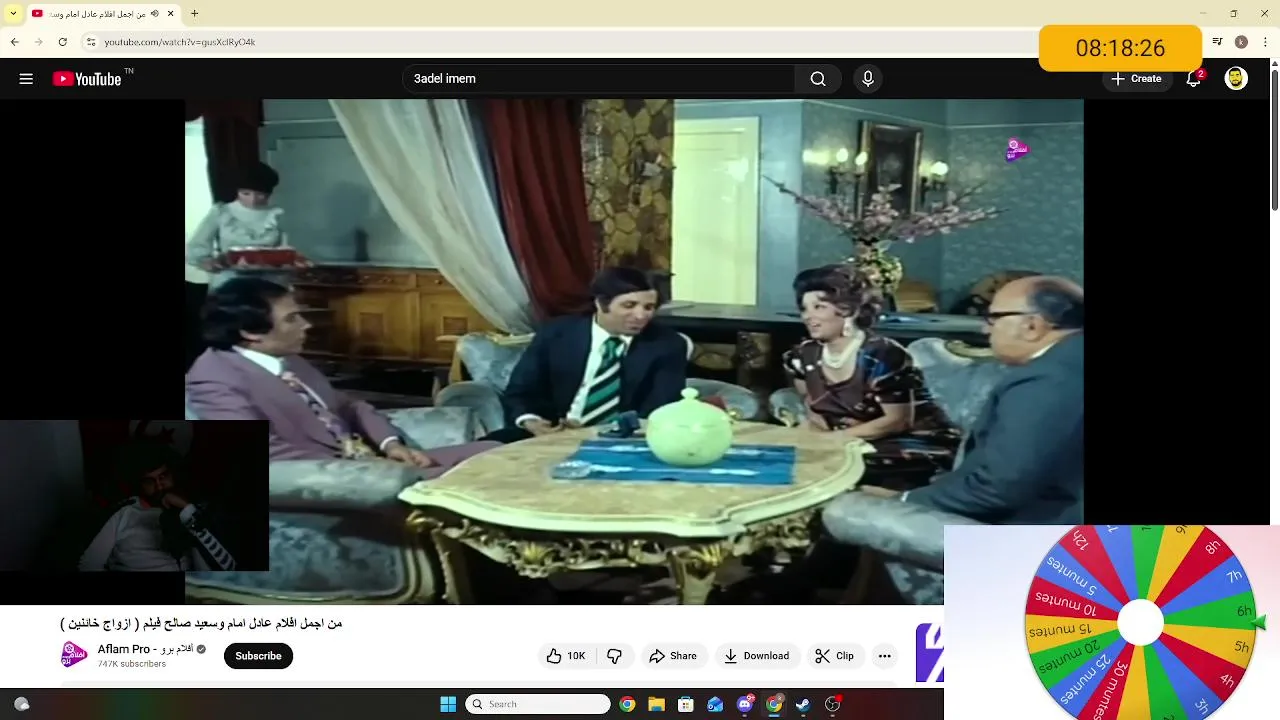This screenshot has width=1280, height=720.
Task: Open Chrome media controls icon
Action: coord(1217,42)
